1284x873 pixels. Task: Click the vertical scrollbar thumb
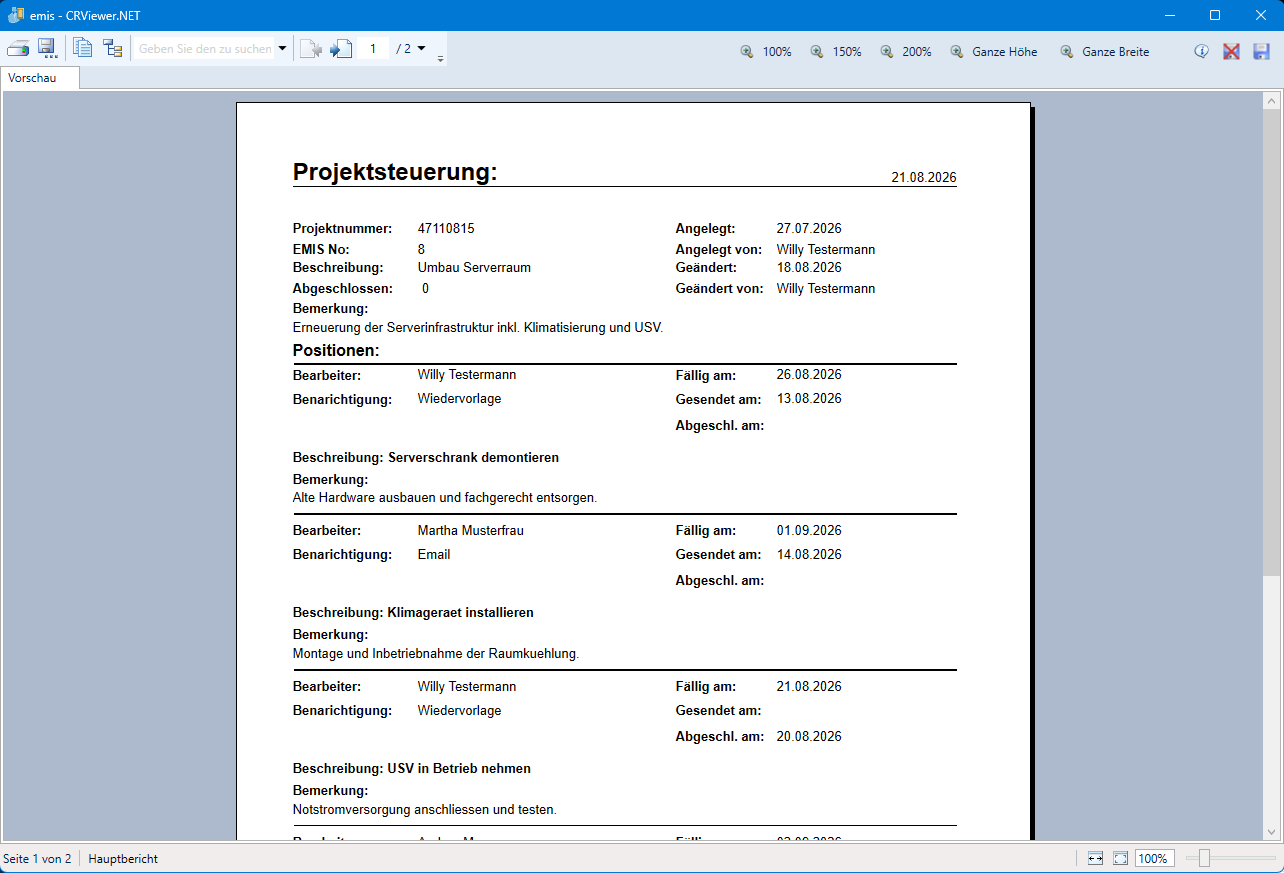tap(1271, 342)
